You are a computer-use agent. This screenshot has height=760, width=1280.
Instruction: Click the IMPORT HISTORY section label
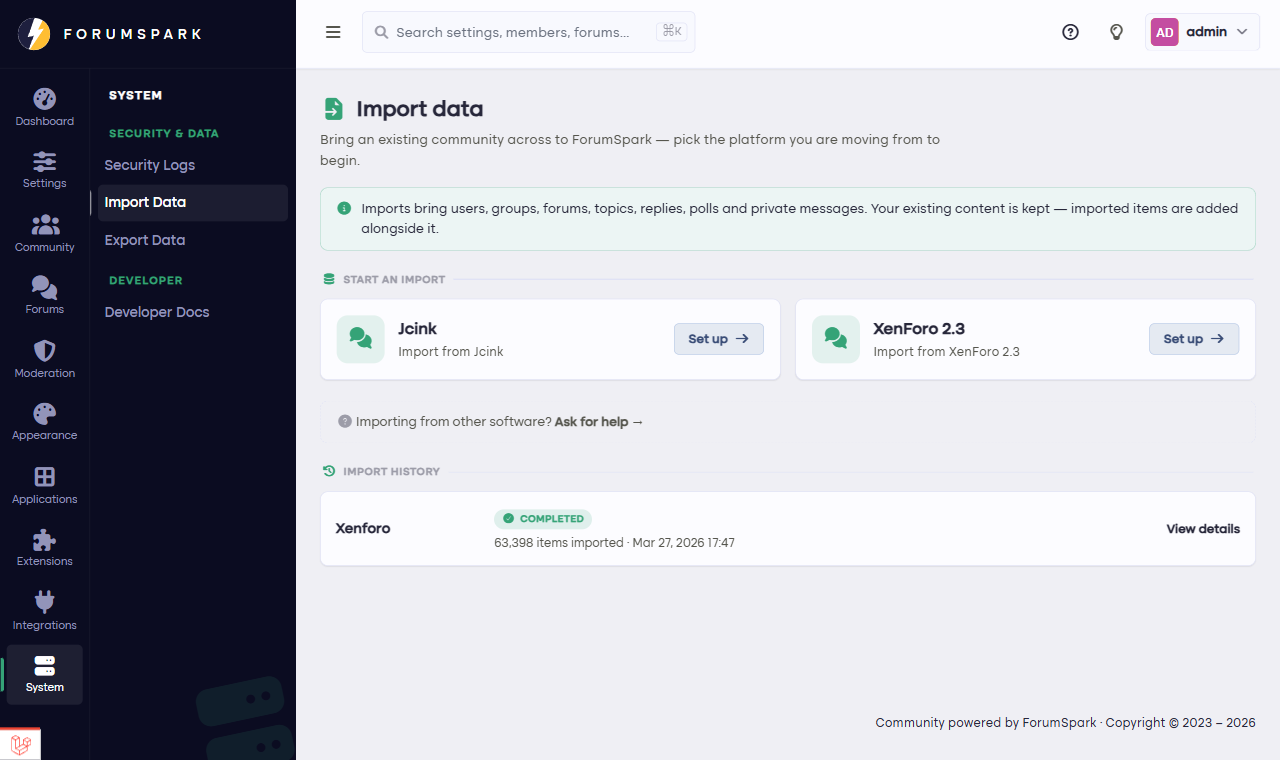(391, 472)
